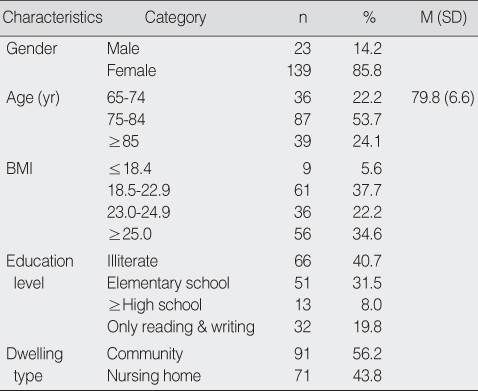Select the percent symbol column header
Viewport: 478px width, 391px height.
pyautogui.click(x=369, y=18)
